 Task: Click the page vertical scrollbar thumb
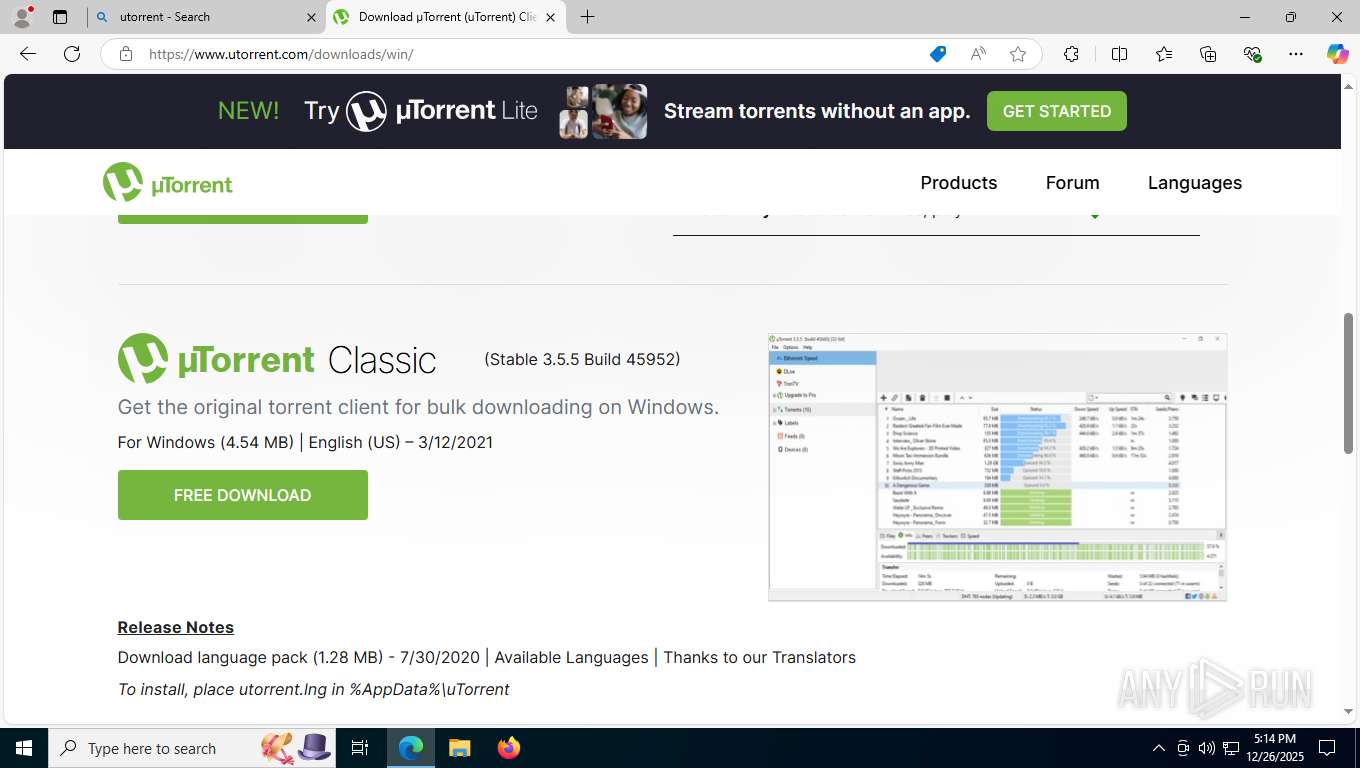coord(1348,382)
